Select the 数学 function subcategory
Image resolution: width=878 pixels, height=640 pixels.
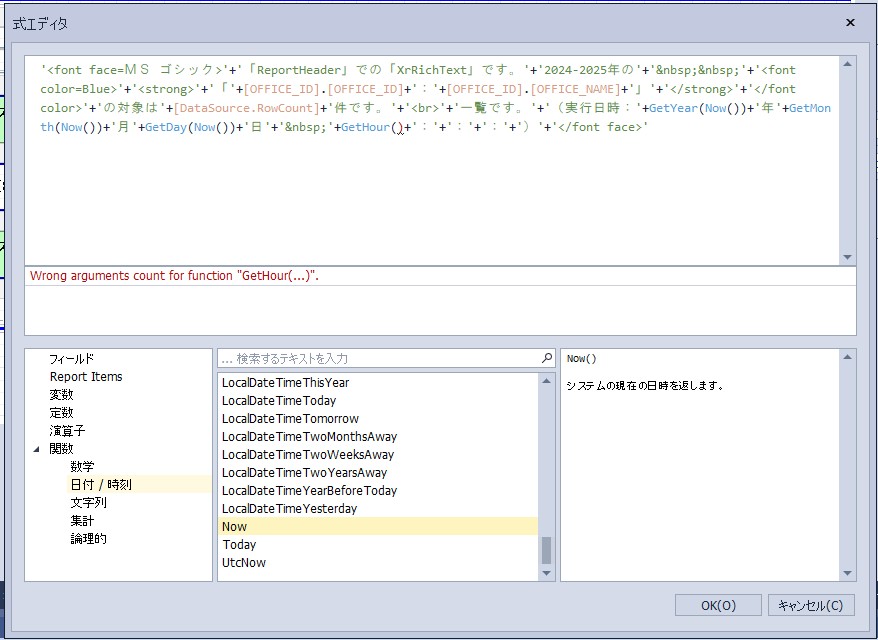point(82,466)
